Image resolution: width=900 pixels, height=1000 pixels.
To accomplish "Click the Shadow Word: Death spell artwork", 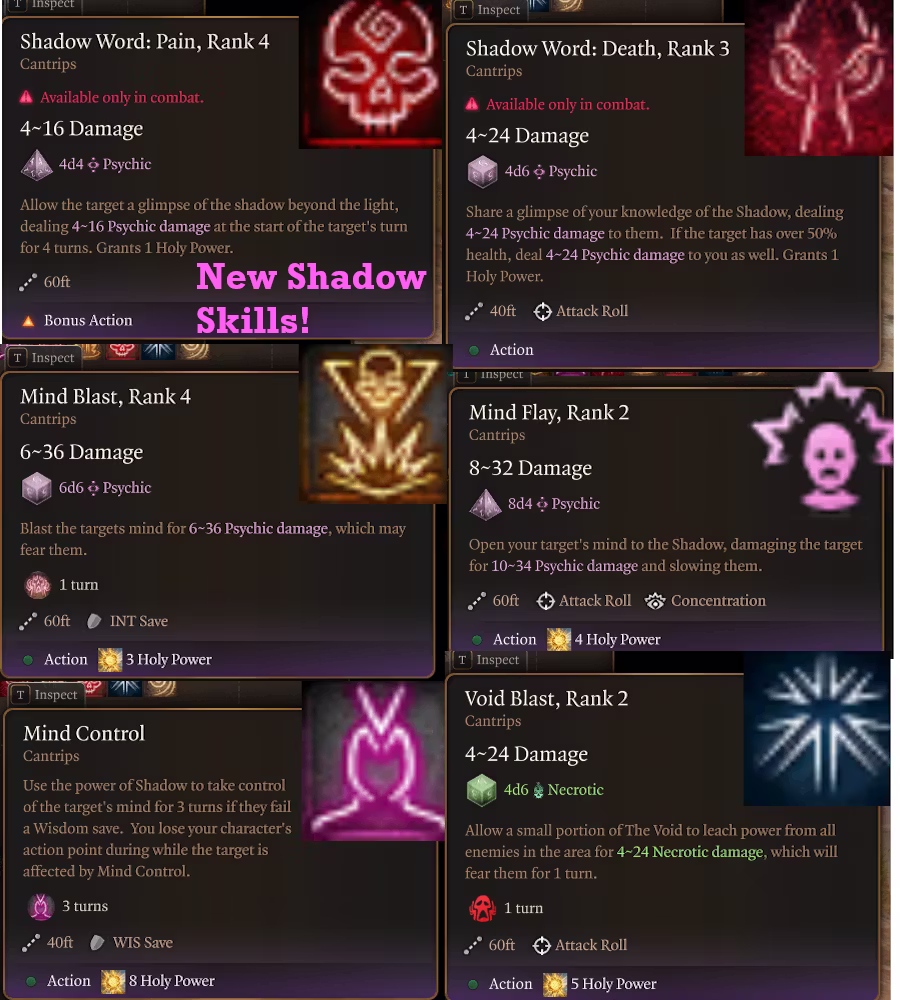I will 818,77.
